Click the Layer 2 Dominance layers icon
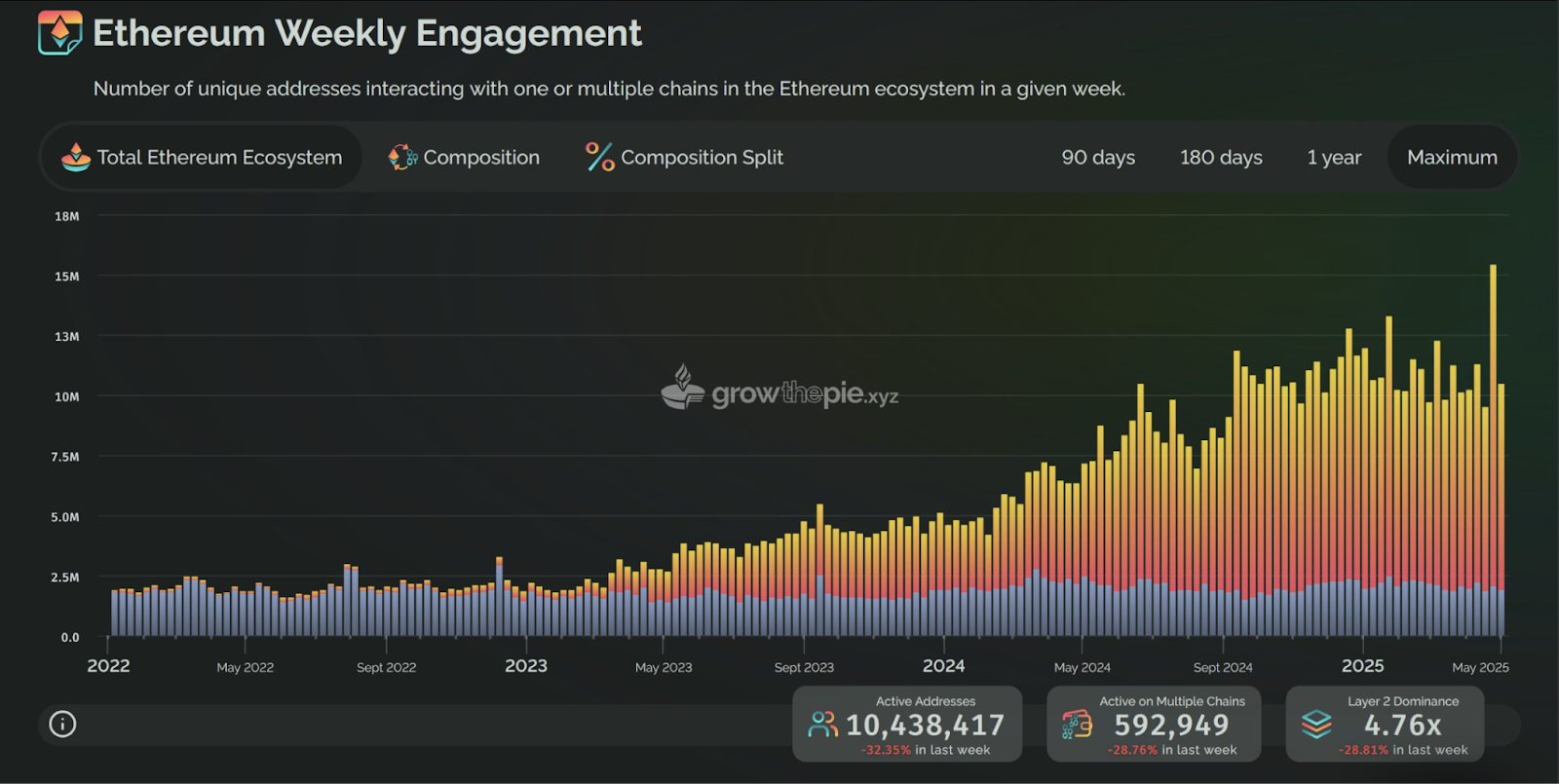This screenshot has height=784, width=1559. click(x=1316, y=725)
